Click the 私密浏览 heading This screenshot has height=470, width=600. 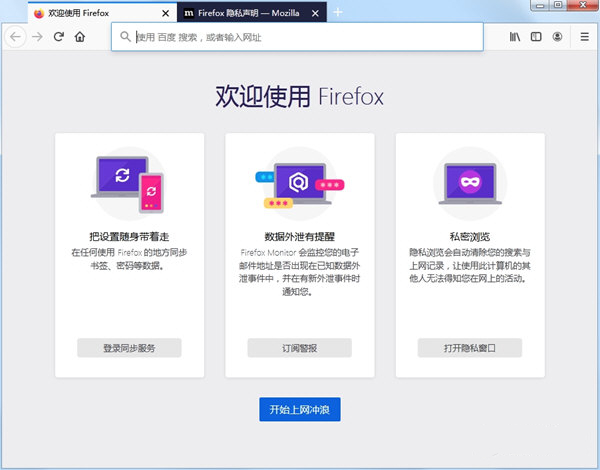pyautogui.click(x=470, y=237)
